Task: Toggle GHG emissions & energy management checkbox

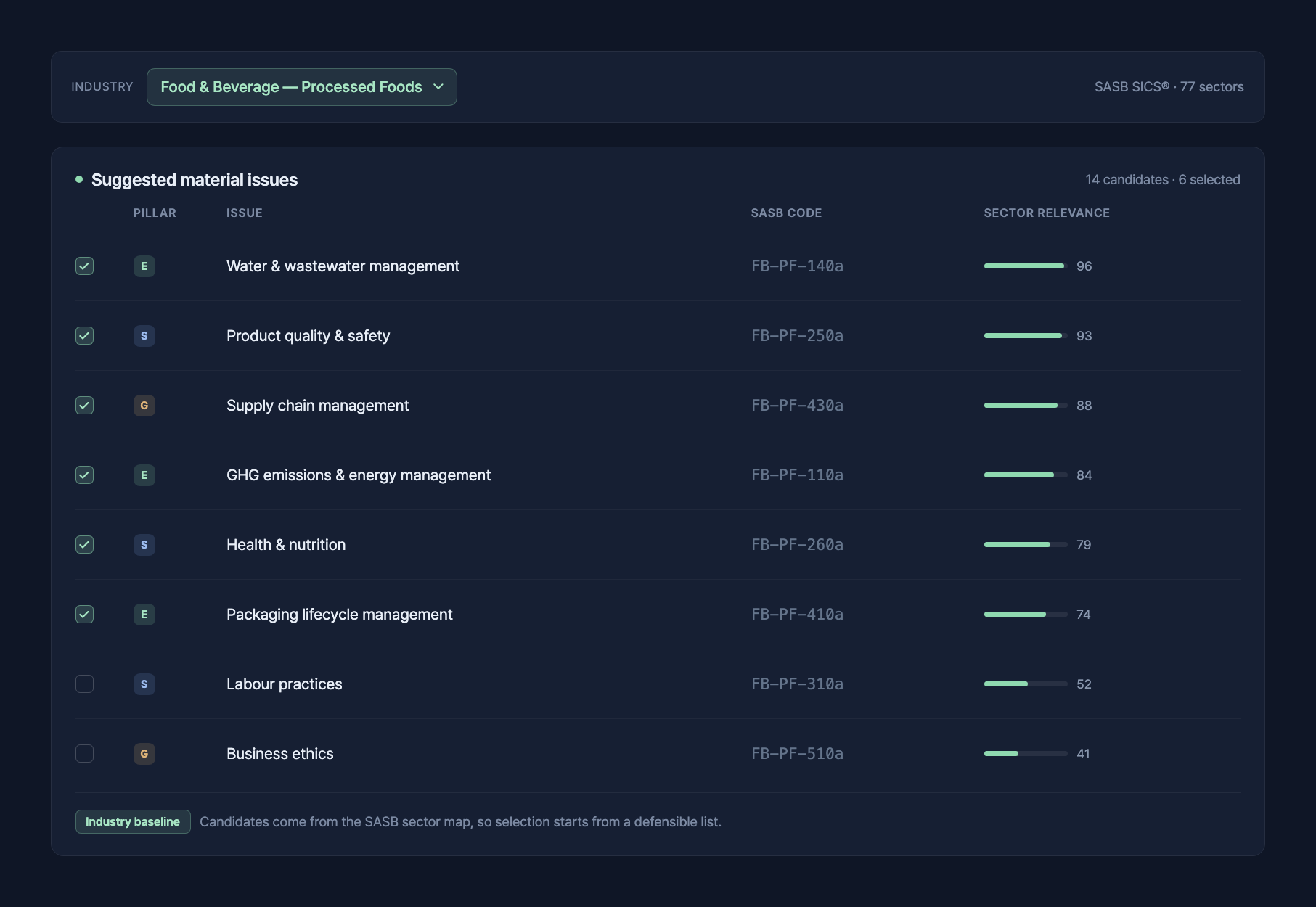Action: pos(84,475)
